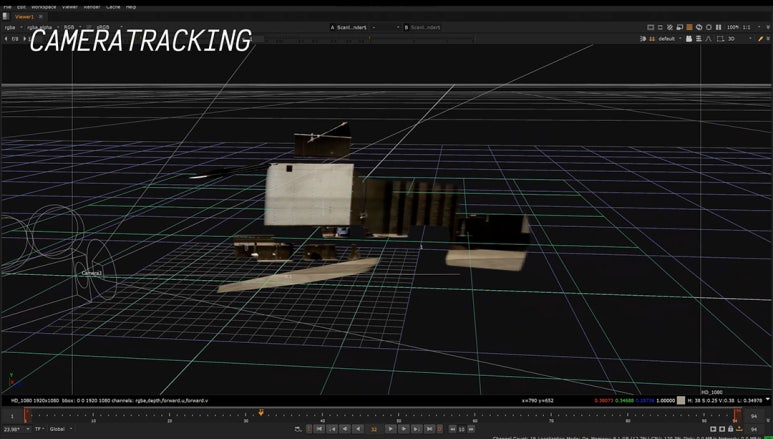Click the downrez window icon
Viewport: 773px width, 439px height.
coord(680,27)
